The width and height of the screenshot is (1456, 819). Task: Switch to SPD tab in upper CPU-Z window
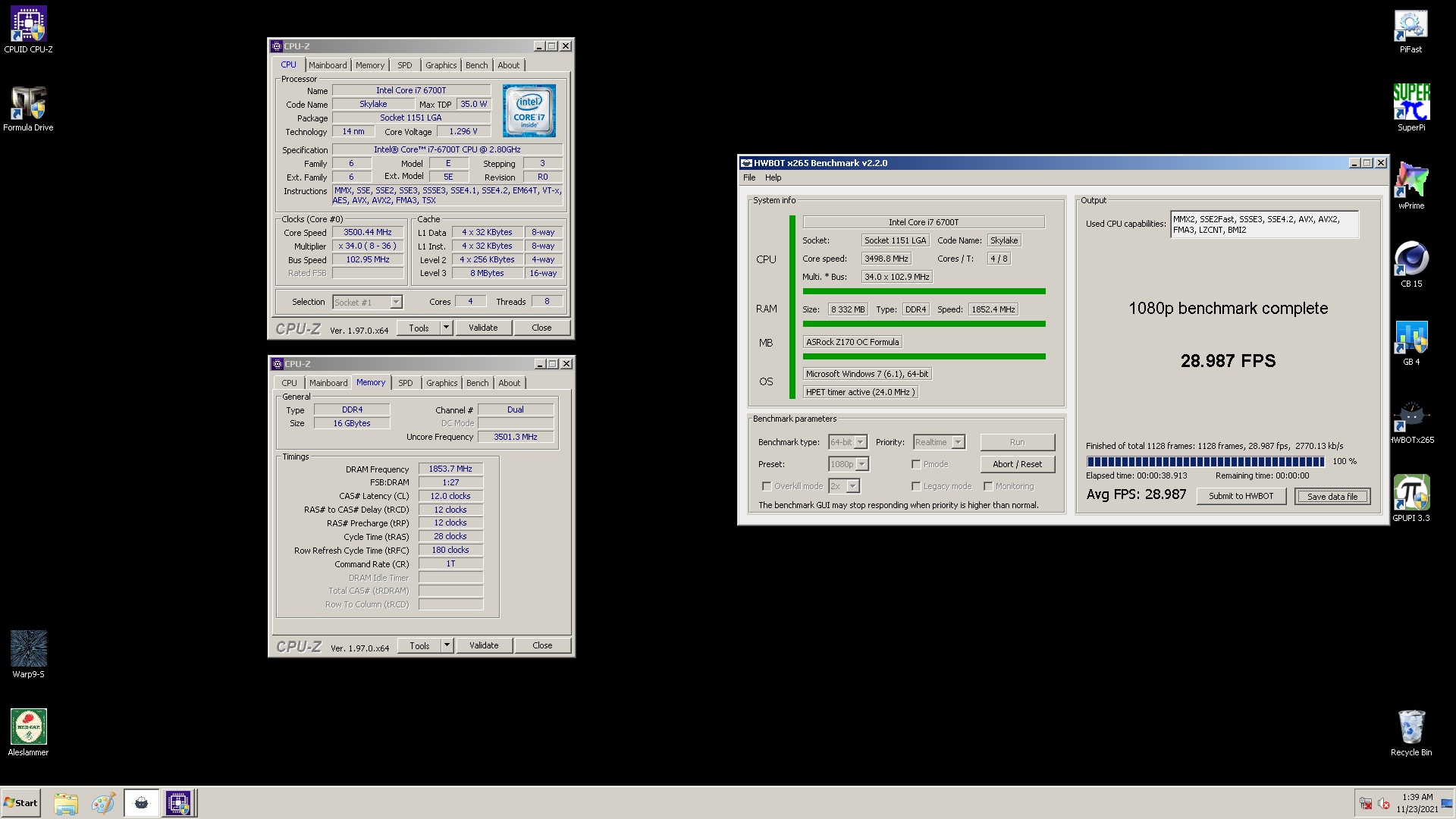coord(405,65)
